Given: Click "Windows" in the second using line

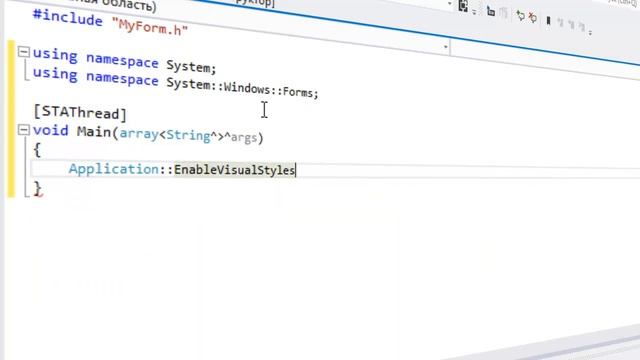Looking at the screenshot, I should tap(247, 89).
